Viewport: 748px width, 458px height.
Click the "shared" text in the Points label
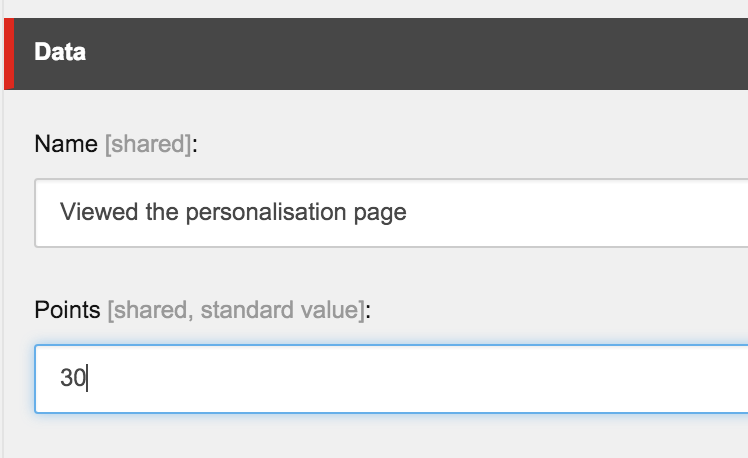150,310
